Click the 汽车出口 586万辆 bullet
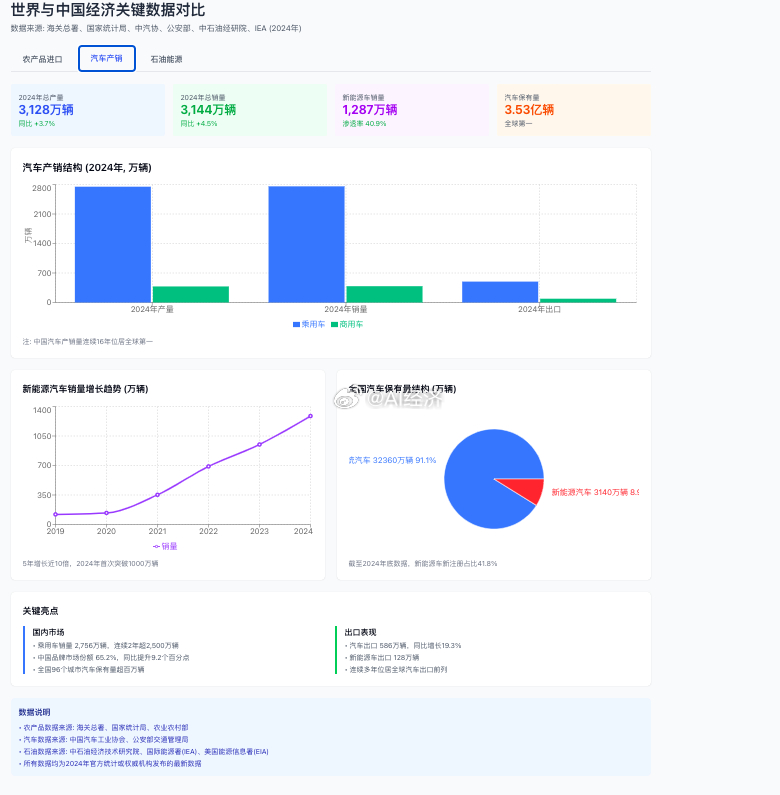Image resolution: width=780 pixels, height=795 pixels. point(403,645)
